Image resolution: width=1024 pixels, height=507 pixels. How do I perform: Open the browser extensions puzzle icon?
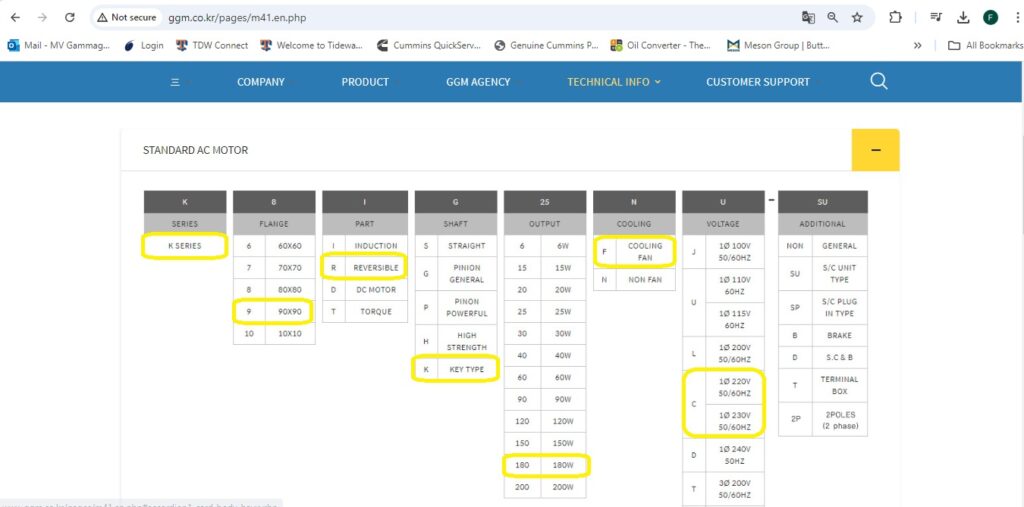pos(895,17)
